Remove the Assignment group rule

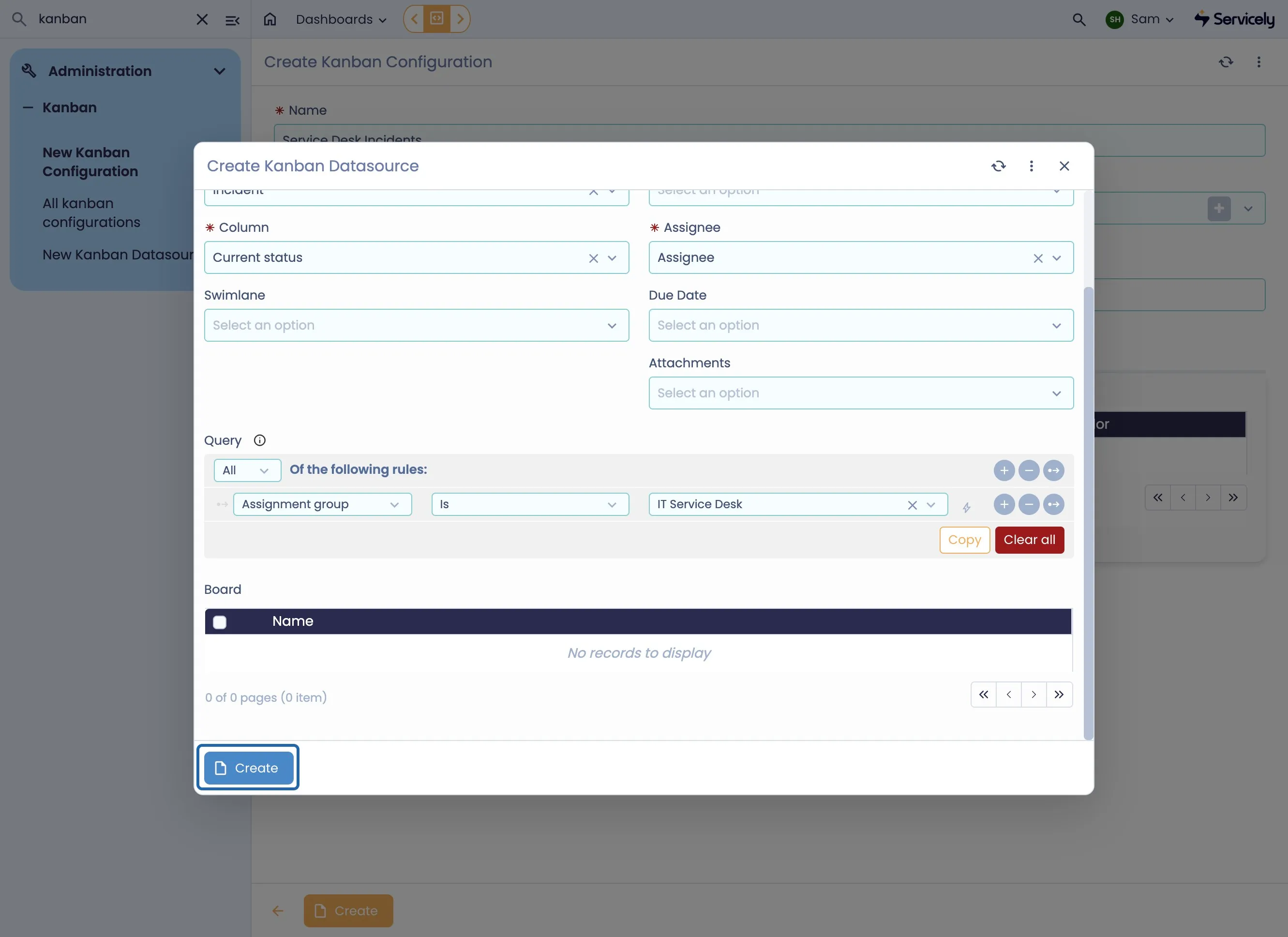click(1029, 505)
